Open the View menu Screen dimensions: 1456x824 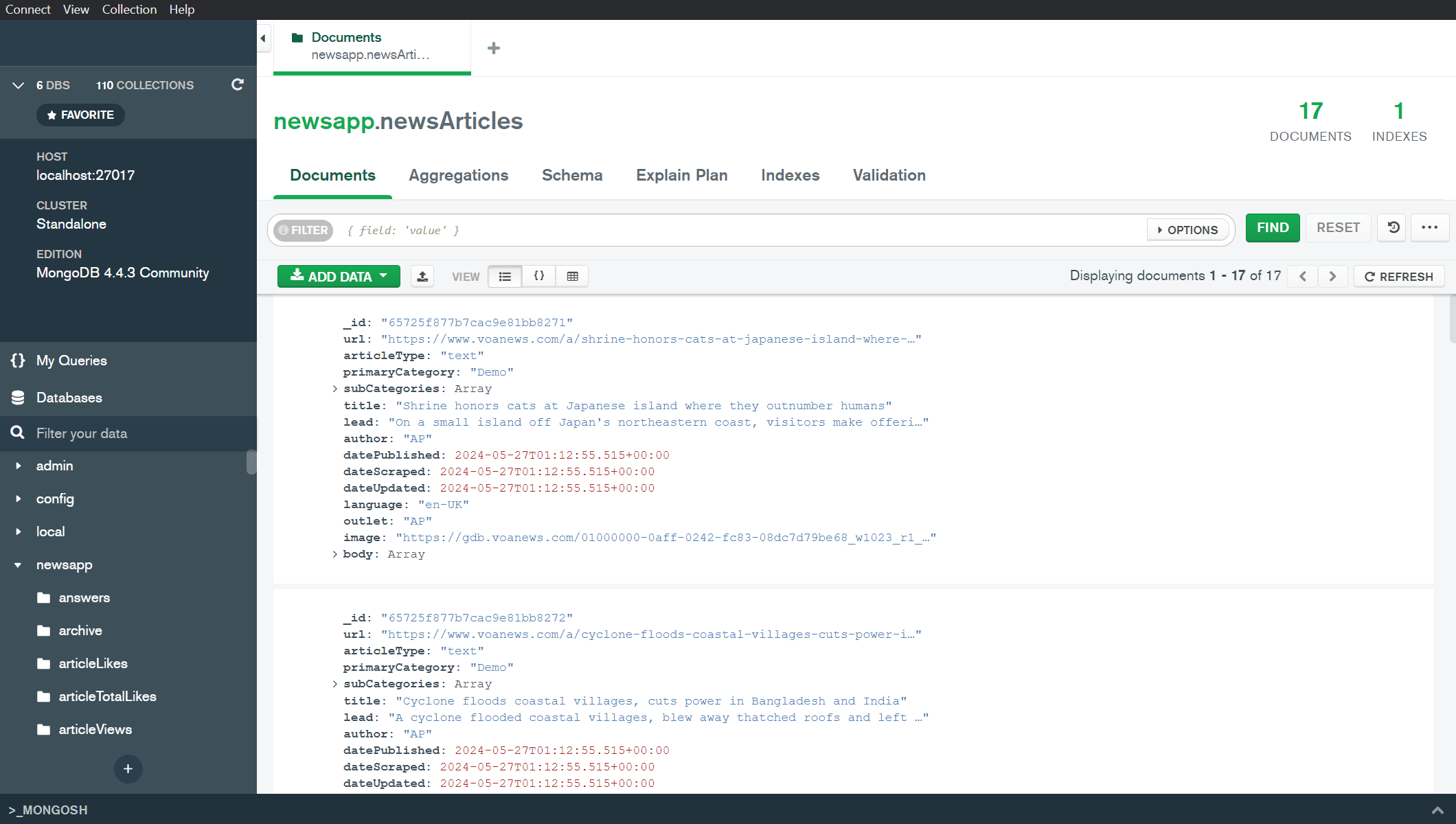pyautogui.click(x=76, y=10)
